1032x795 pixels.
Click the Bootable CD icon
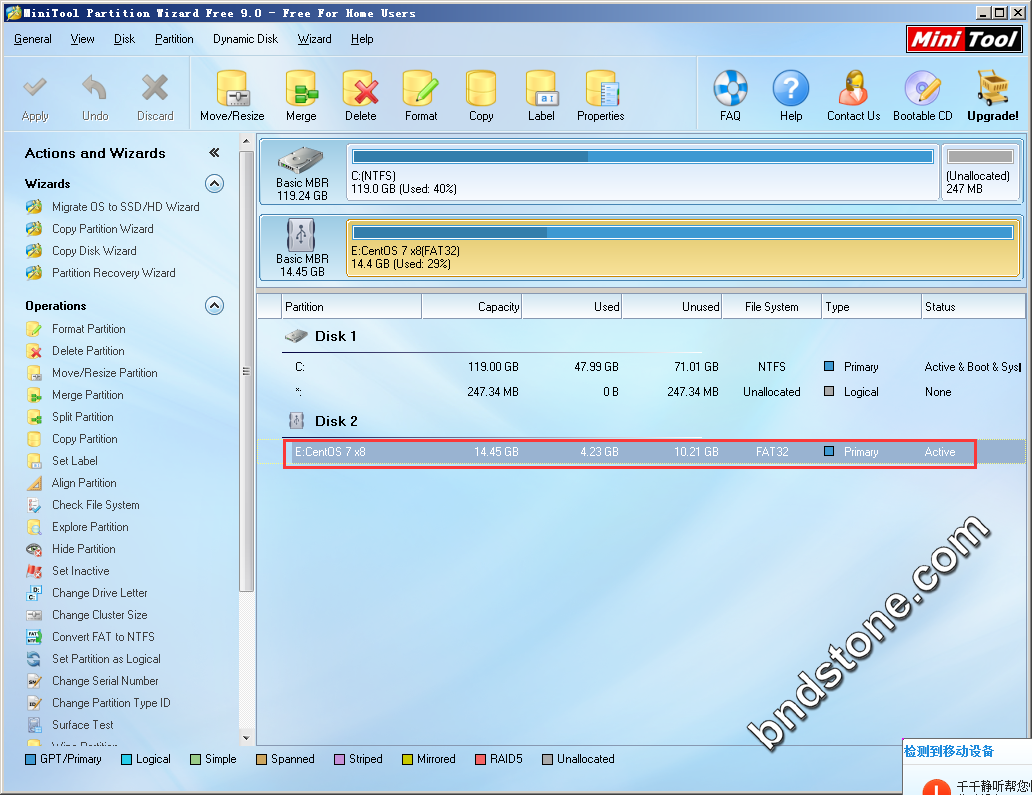923,88
